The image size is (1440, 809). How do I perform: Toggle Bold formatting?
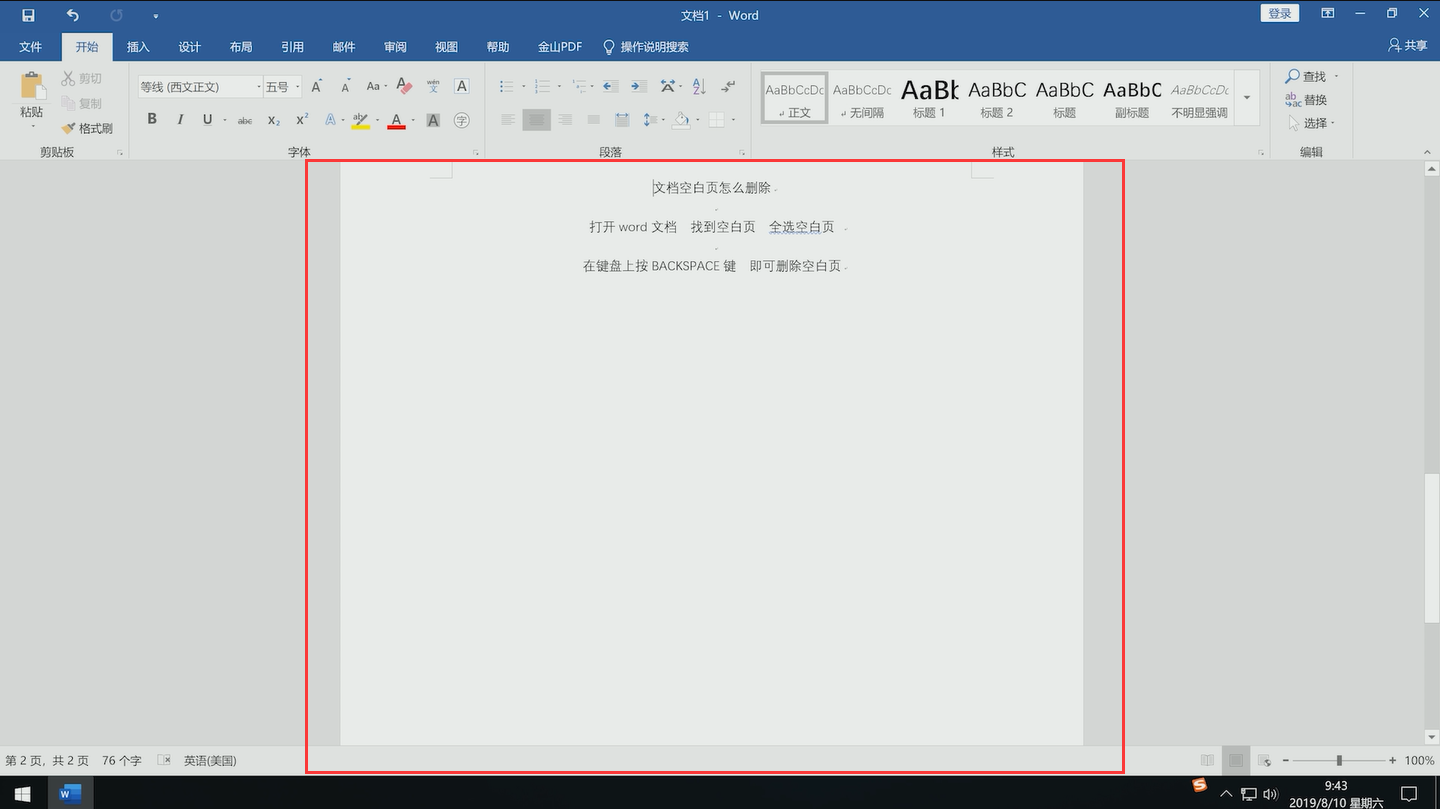(x=152, y=120)
